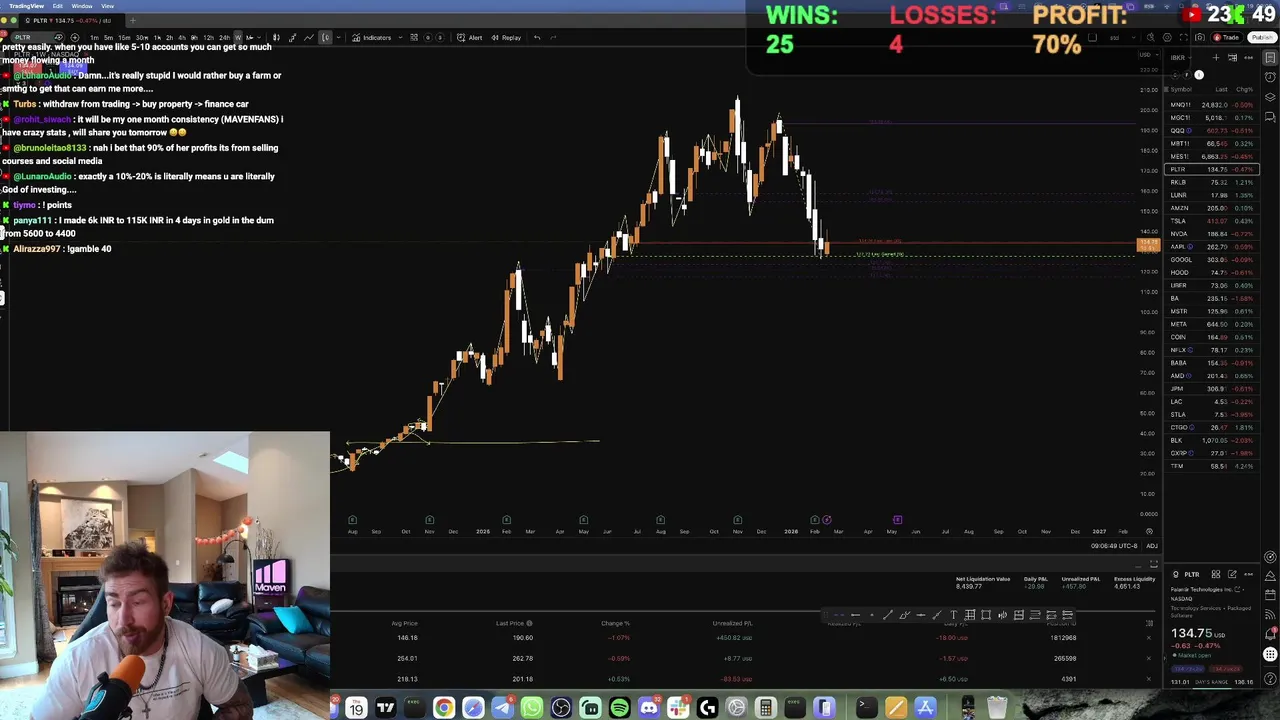Choose the candlestick chart style icon
The height and width of the screenshot is (720, 1280).
pos(276,38)
